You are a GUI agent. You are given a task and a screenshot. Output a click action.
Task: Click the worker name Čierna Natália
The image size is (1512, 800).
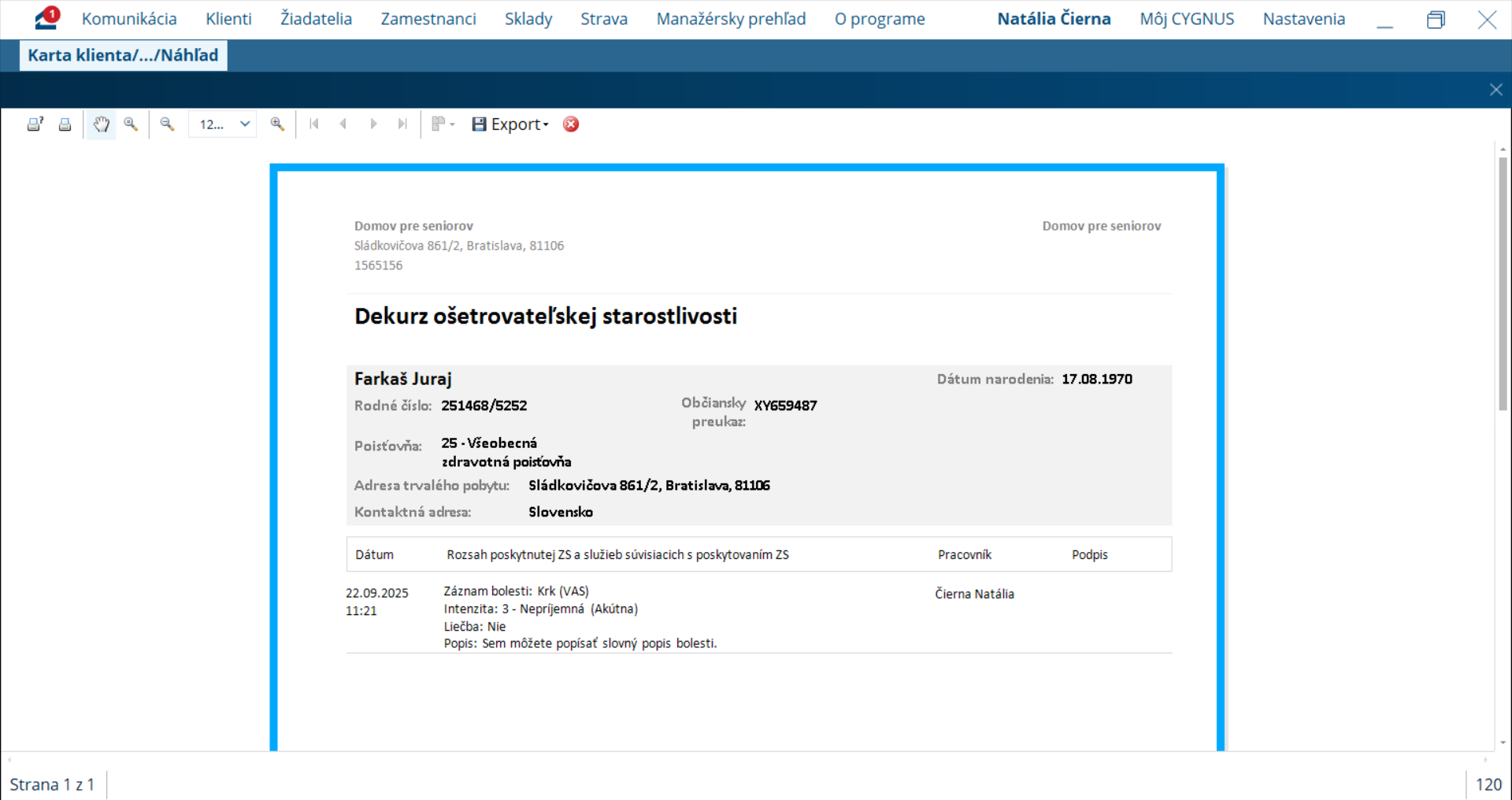pos(975,594)
